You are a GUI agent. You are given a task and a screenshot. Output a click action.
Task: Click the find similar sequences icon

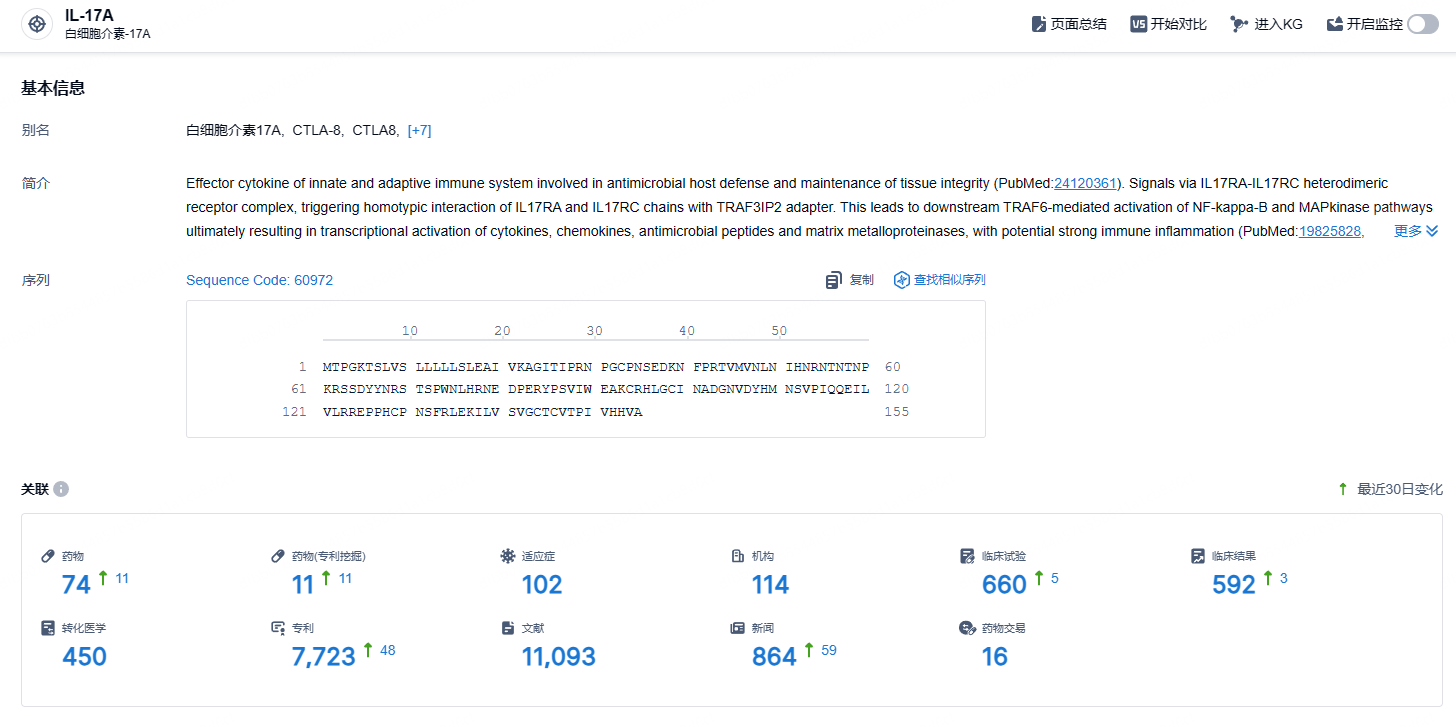pos(902,280)
